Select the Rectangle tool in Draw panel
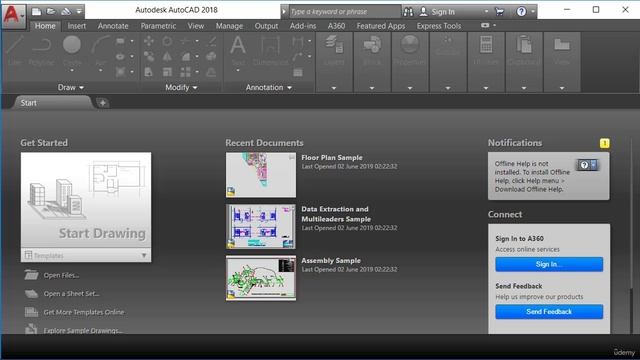640x360 pixels. [x=120, y=41]
